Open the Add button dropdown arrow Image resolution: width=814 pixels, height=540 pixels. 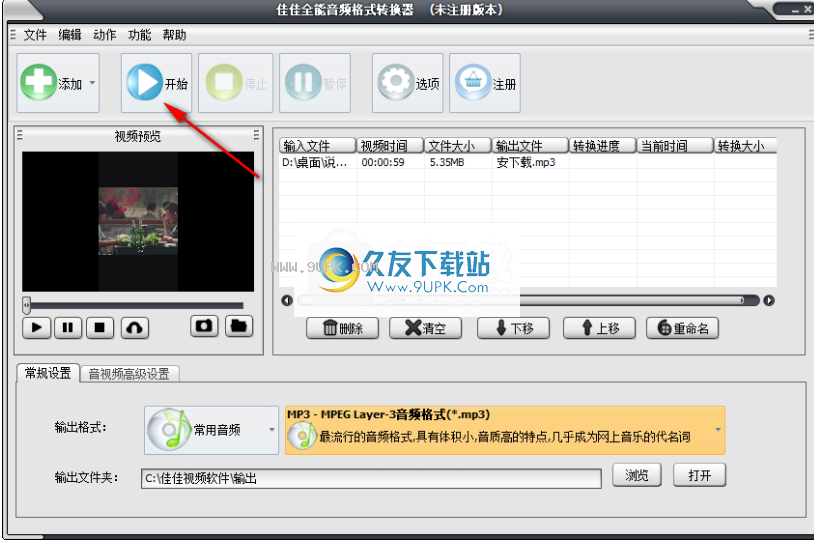point(92,83)
